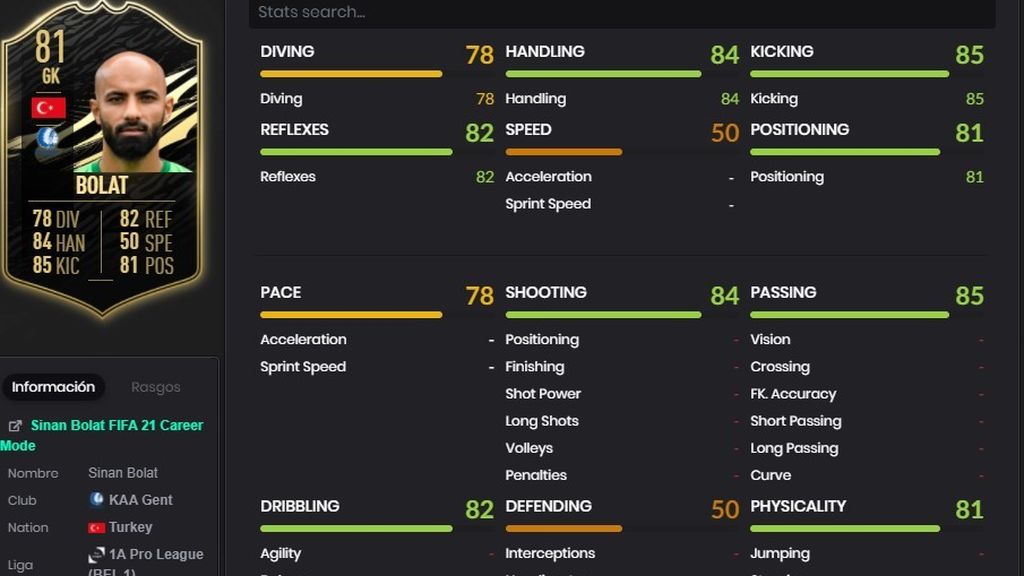Click the 81 GK rating on the card

(x=50, y=57)
